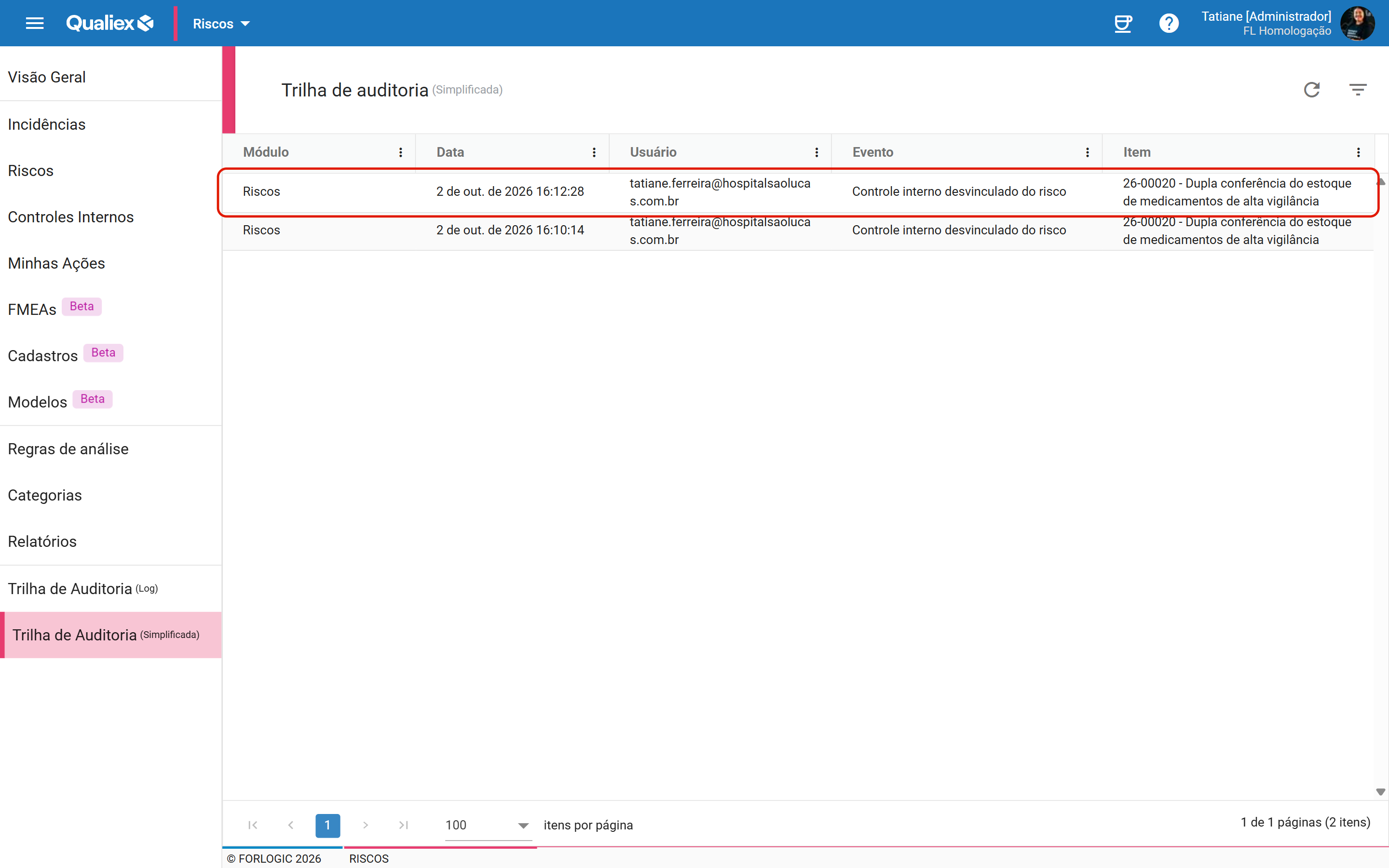Select the audit row at 16:10:14
The image size is (1389, 868).
[798, 231]
